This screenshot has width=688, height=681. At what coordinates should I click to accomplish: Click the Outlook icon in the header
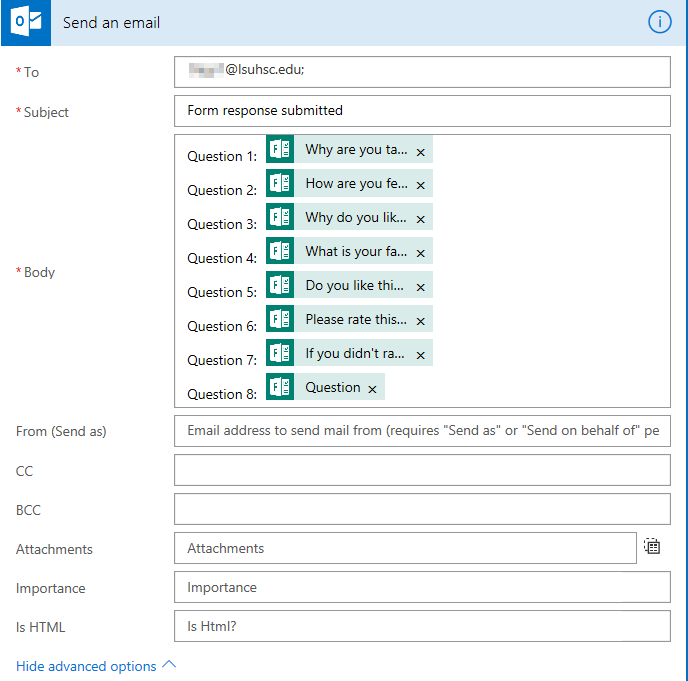26,22
